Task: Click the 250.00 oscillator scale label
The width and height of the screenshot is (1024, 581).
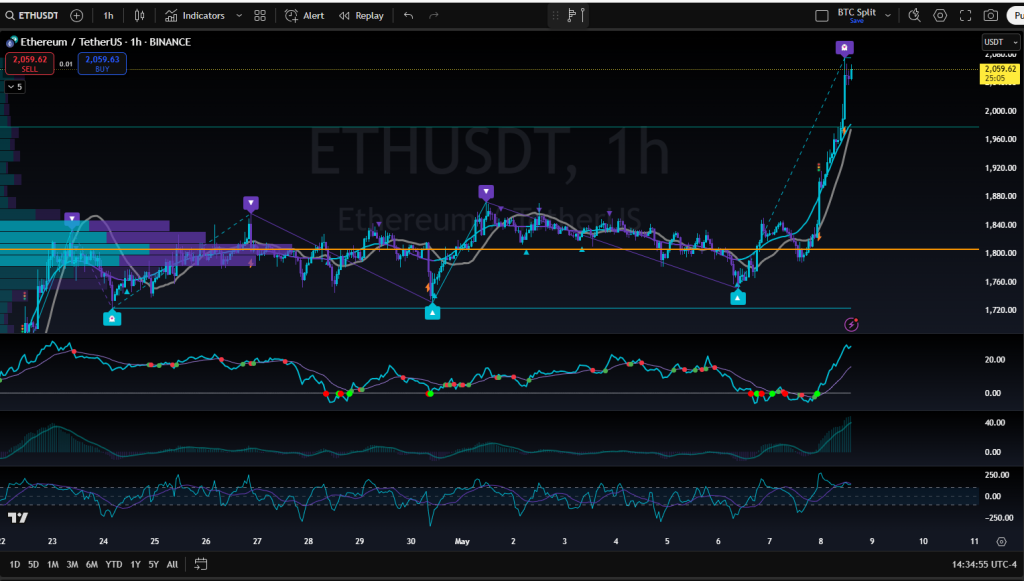Action: (997, 475)
